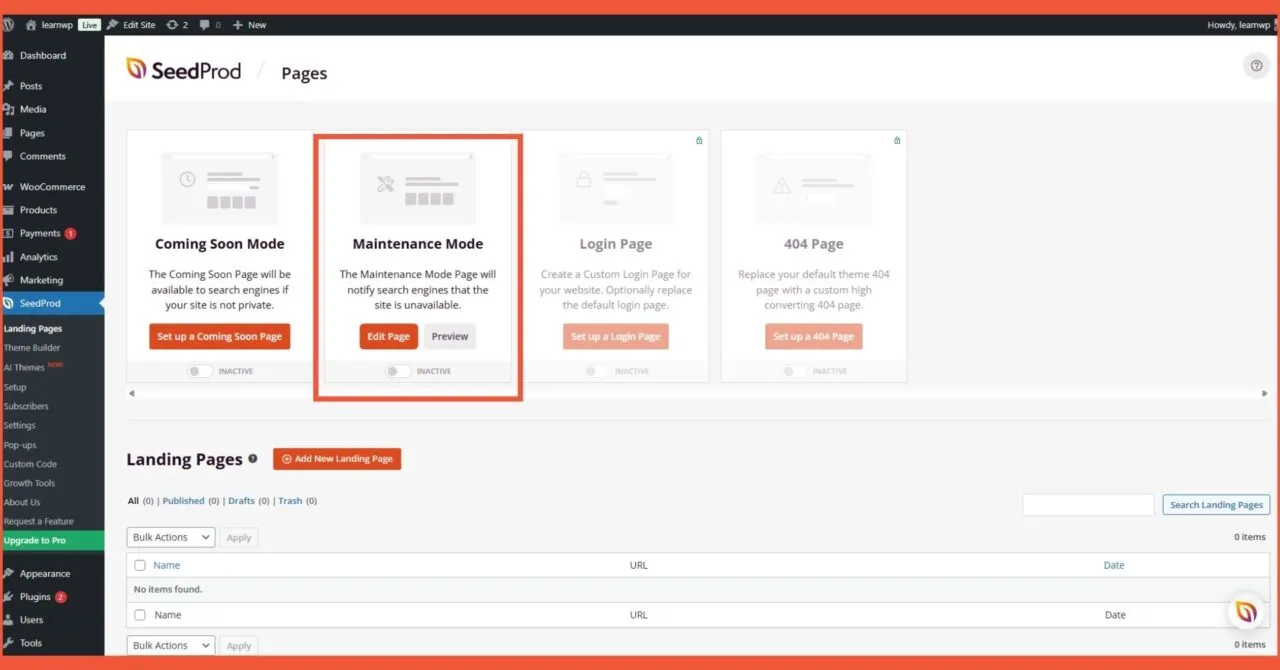
Task: Click the updates icon showing 2 updates
Action: coord(176,24)
